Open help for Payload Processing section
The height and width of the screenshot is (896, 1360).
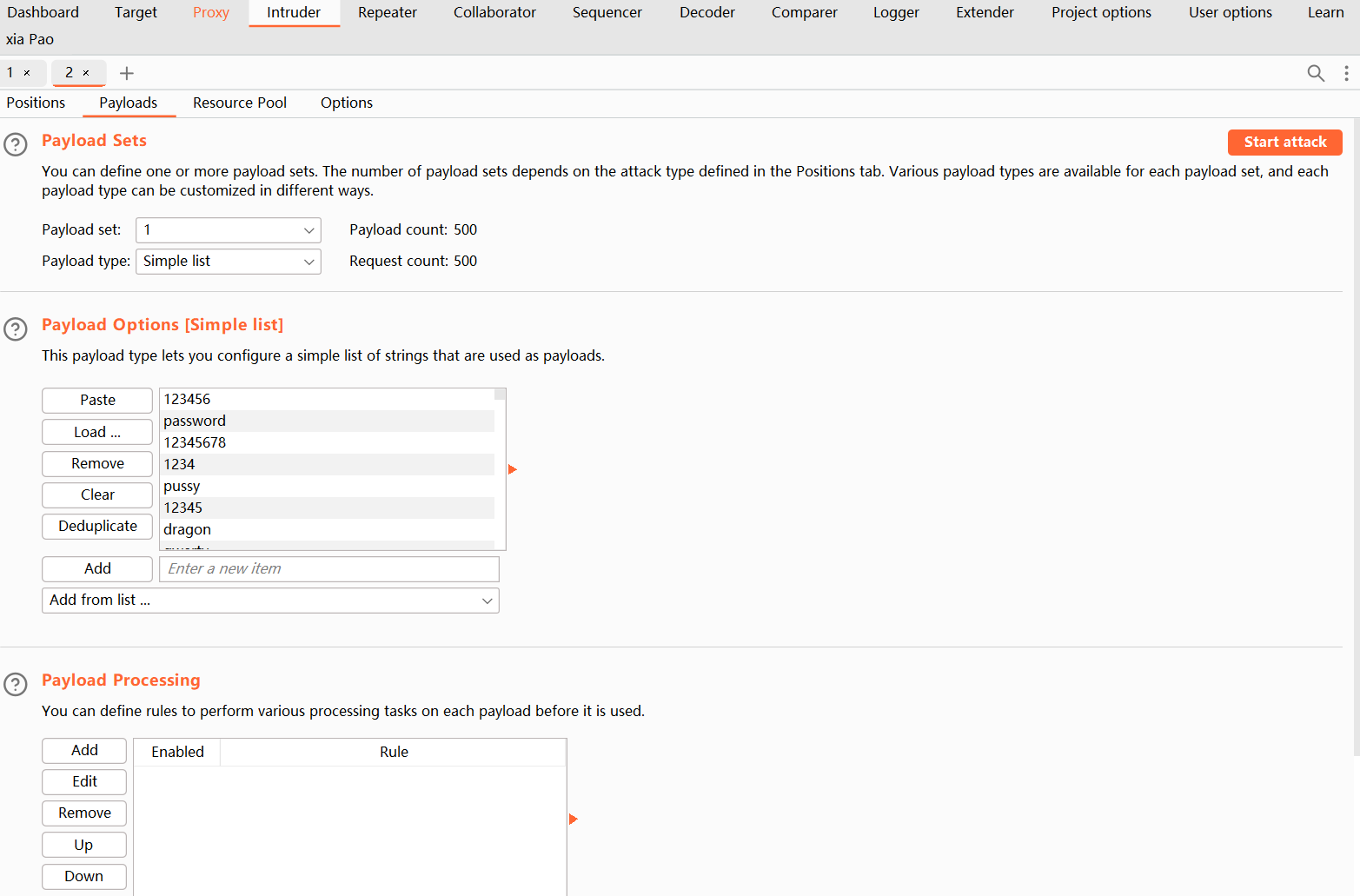(x=16, y=684)
